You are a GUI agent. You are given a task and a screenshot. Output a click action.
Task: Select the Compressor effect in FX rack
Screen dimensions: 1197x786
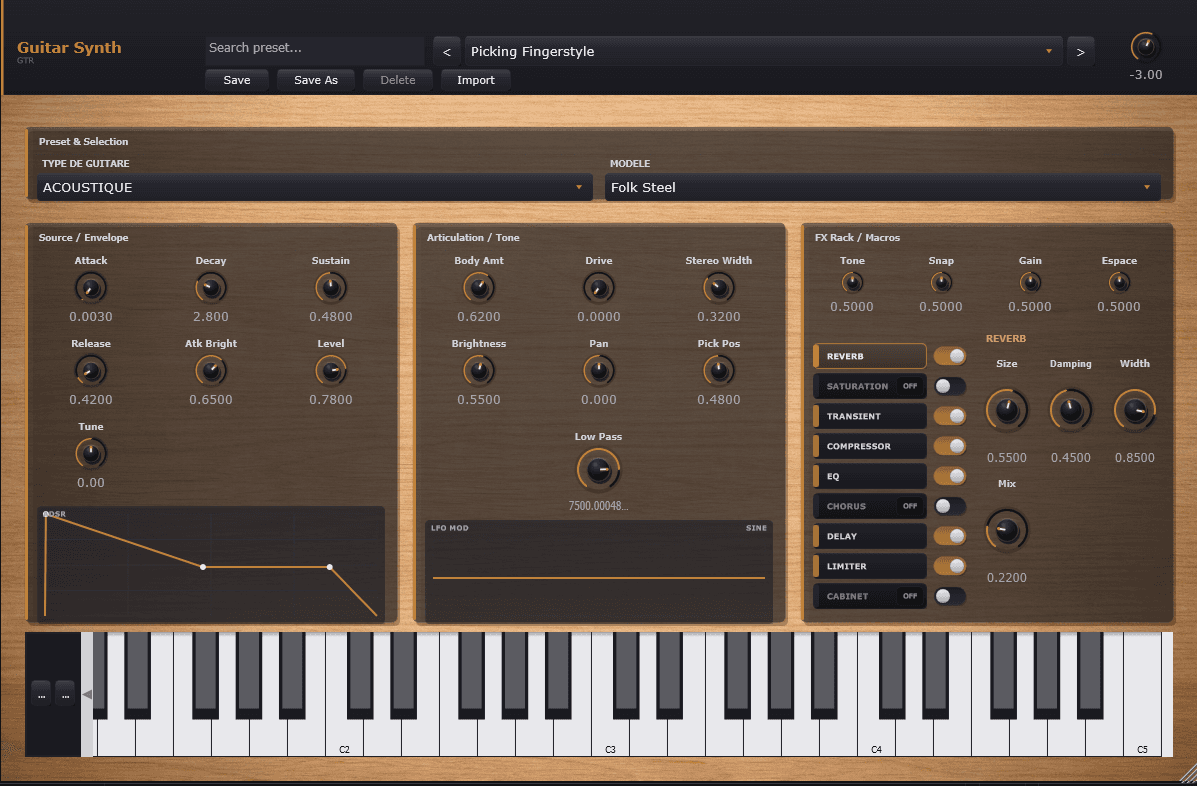click(x=870, y=446)
